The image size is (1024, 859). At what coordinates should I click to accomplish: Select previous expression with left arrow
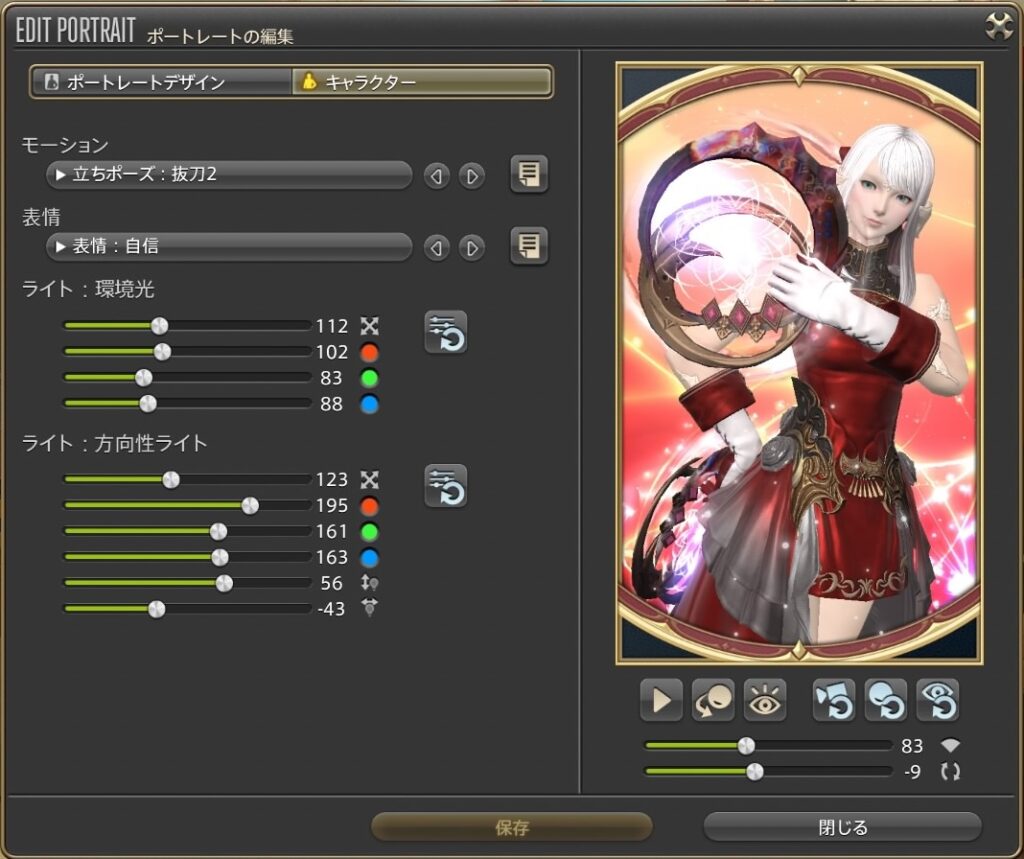tap(436, 246)
